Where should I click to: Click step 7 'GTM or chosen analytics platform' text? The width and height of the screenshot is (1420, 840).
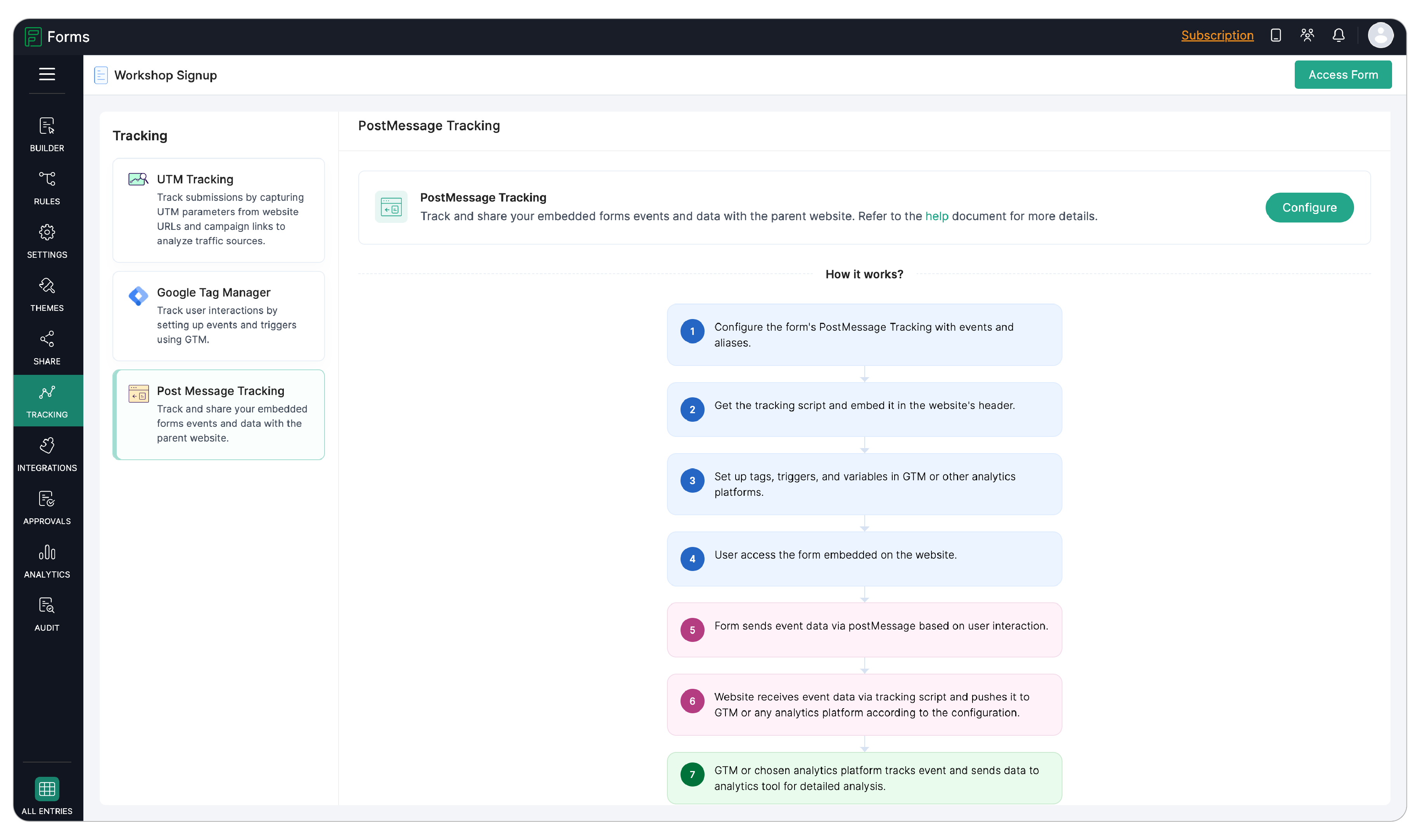(876, 778)
